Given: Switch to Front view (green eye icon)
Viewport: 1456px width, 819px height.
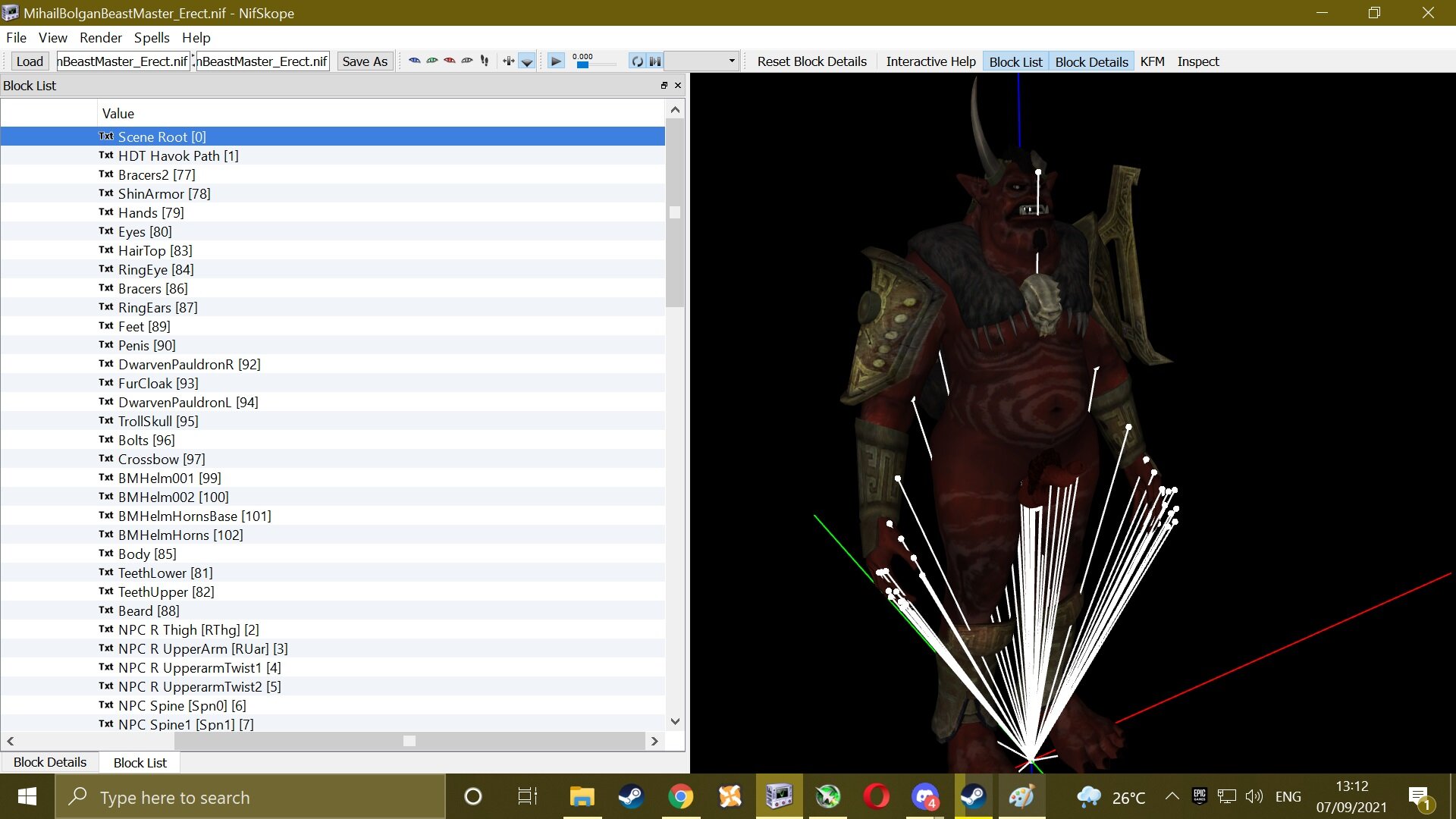Looking at the screenshot, I should coord(432,61).
